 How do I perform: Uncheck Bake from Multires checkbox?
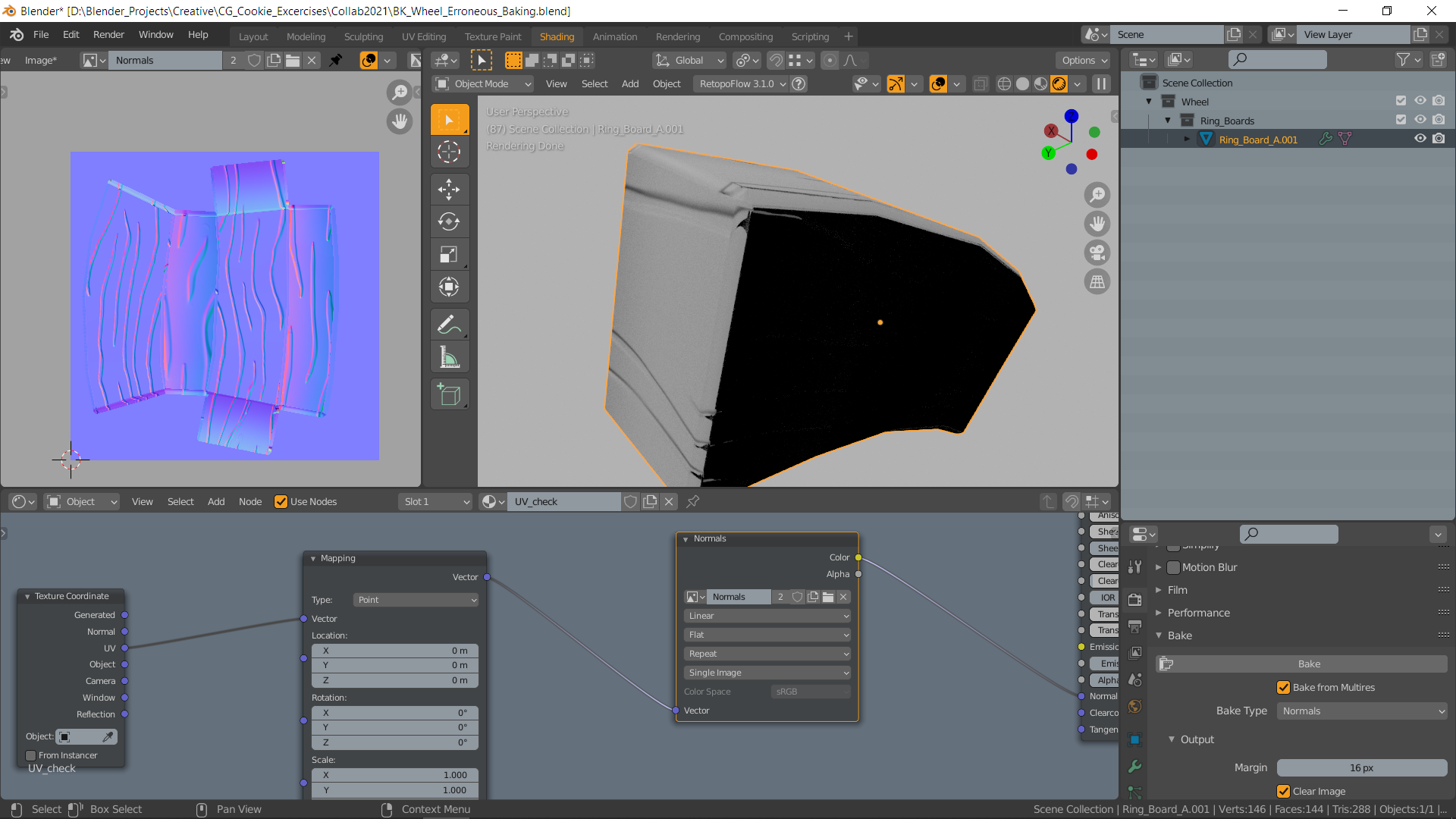pos(1283,688)
